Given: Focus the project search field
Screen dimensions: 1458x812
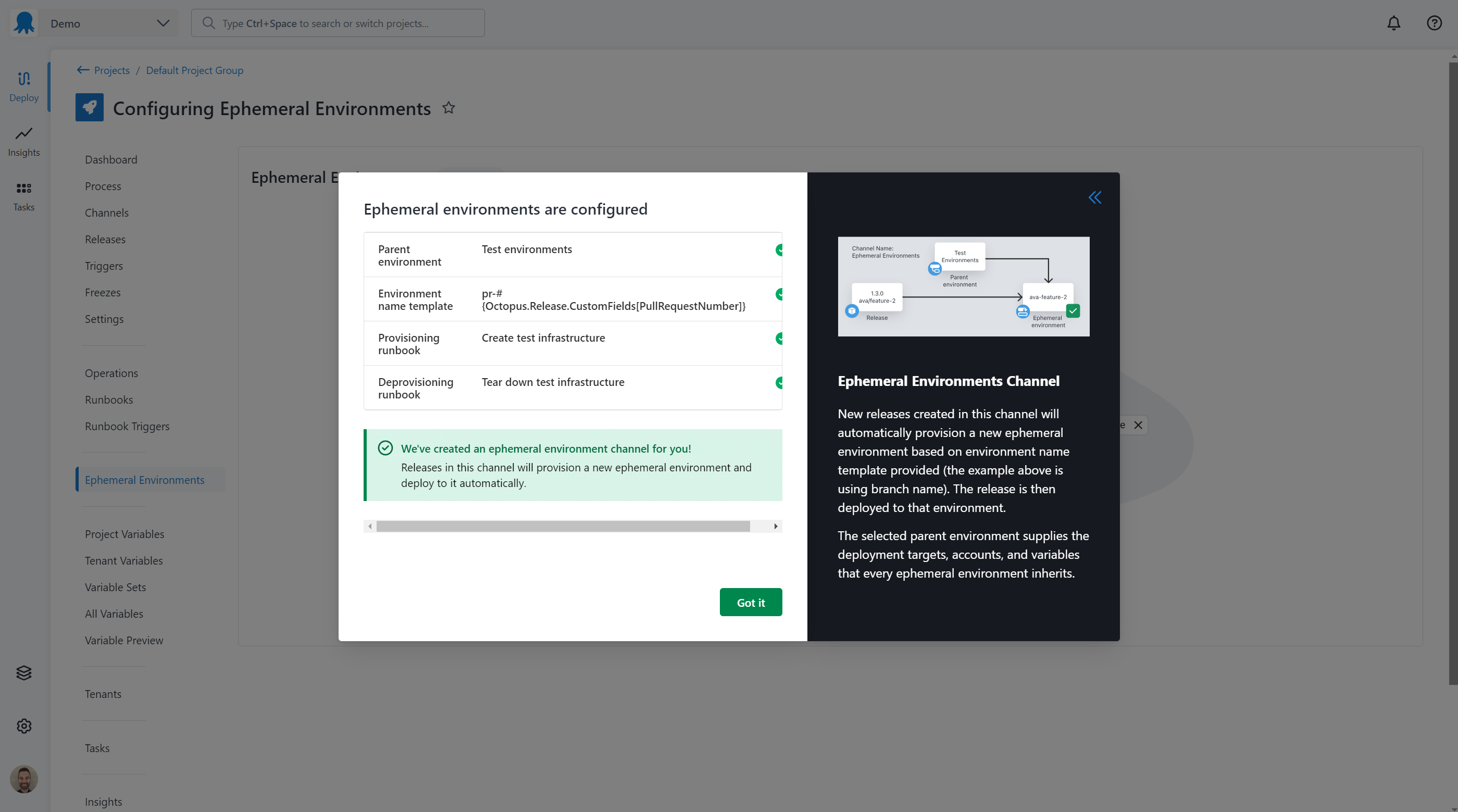Looking at the screenshot, I should [x=338, y=23].
